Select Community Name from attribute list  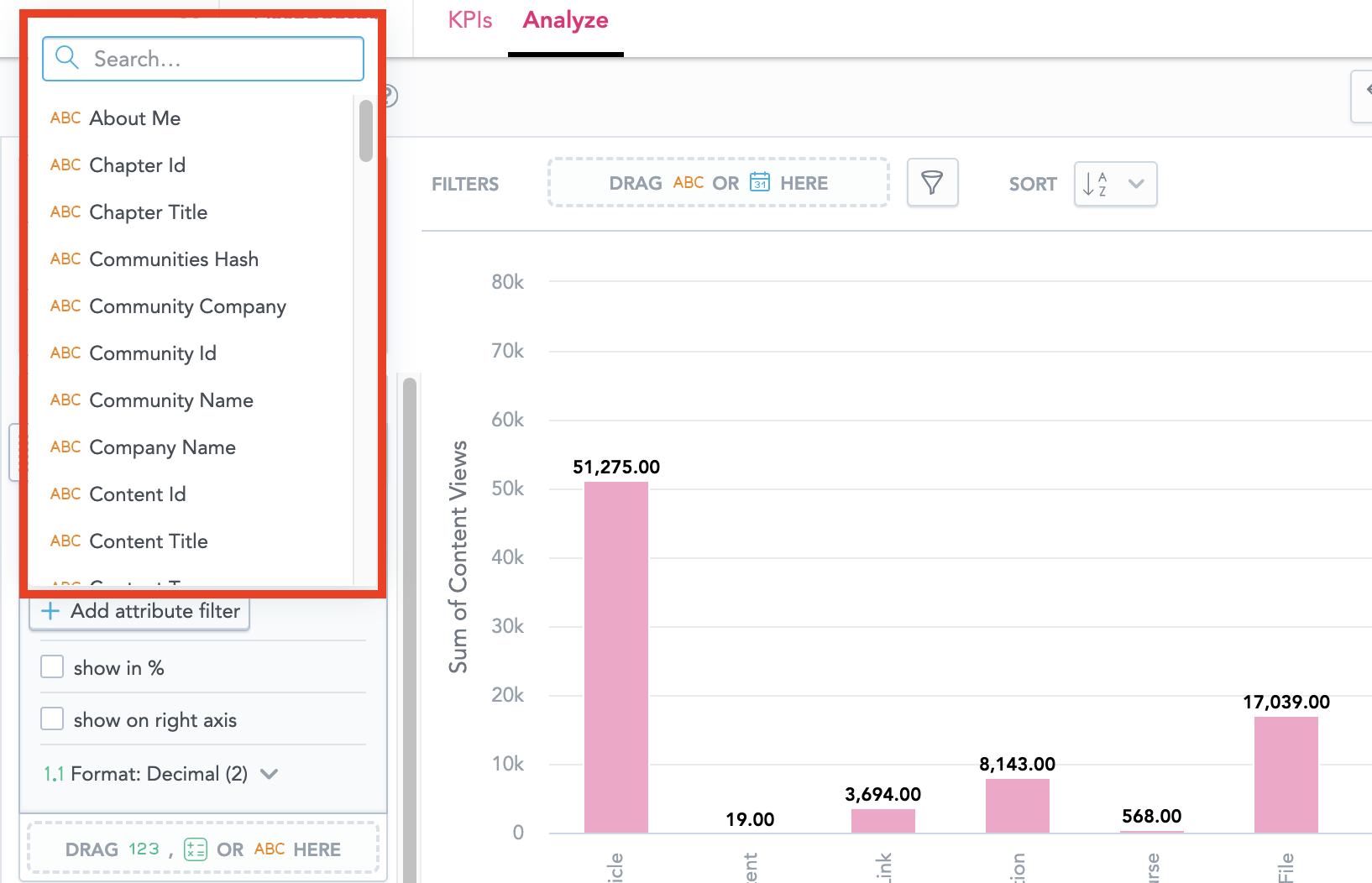point(171,400)
